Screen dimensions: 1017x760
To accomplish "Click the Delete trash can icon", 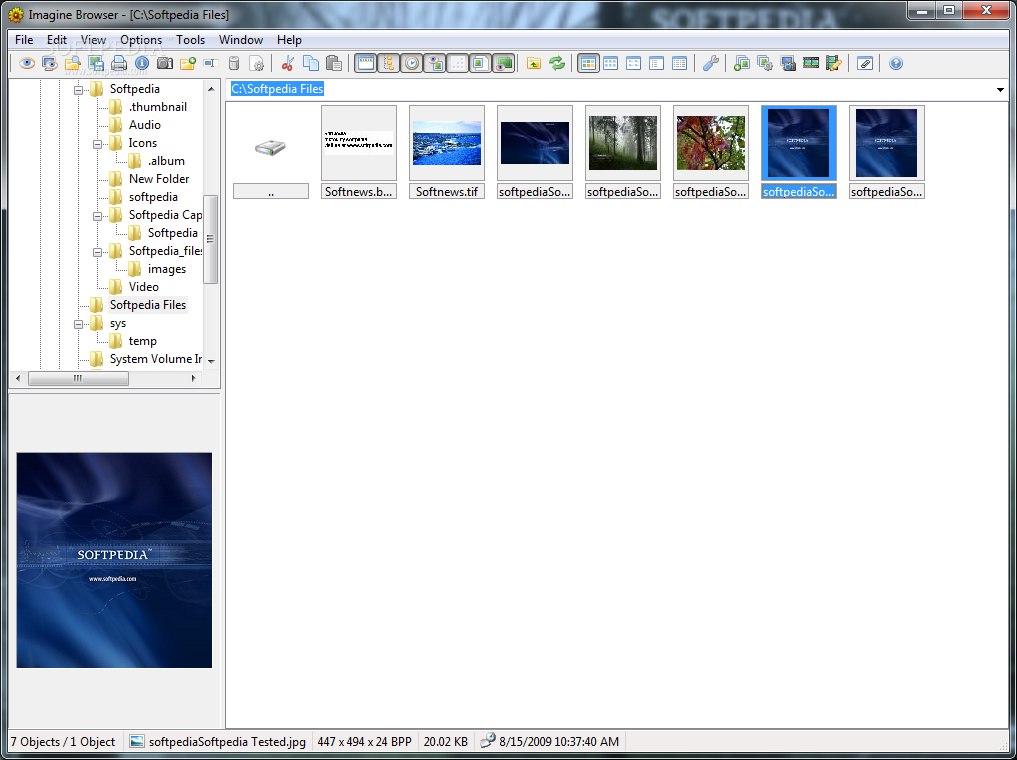I will point(234,64).
